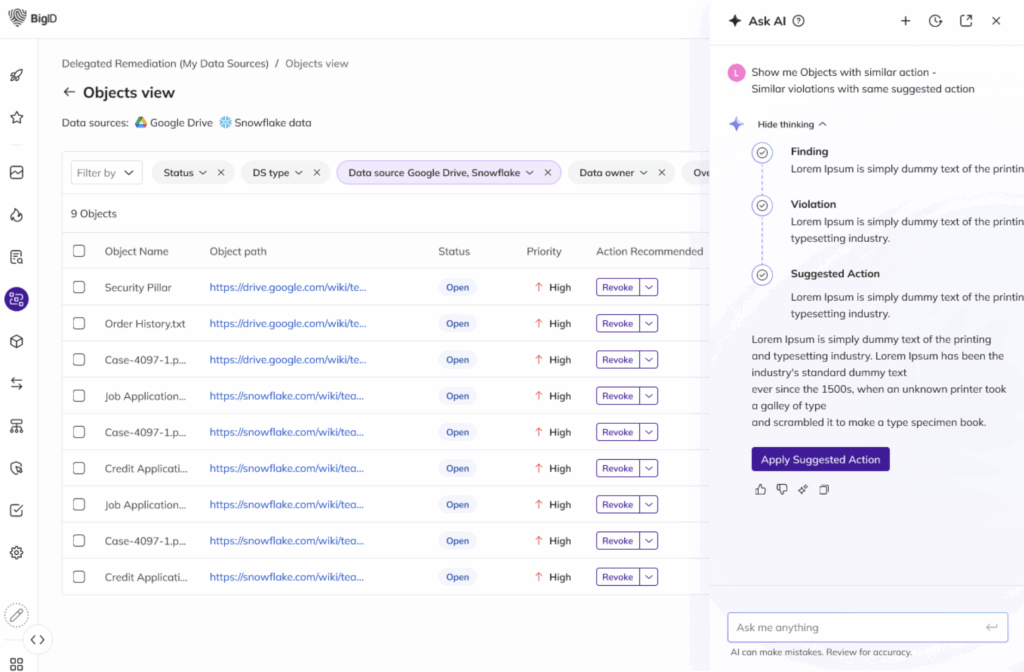
Task: Open the Order History.txt Google Drive link
Action: tap(288, 324)
